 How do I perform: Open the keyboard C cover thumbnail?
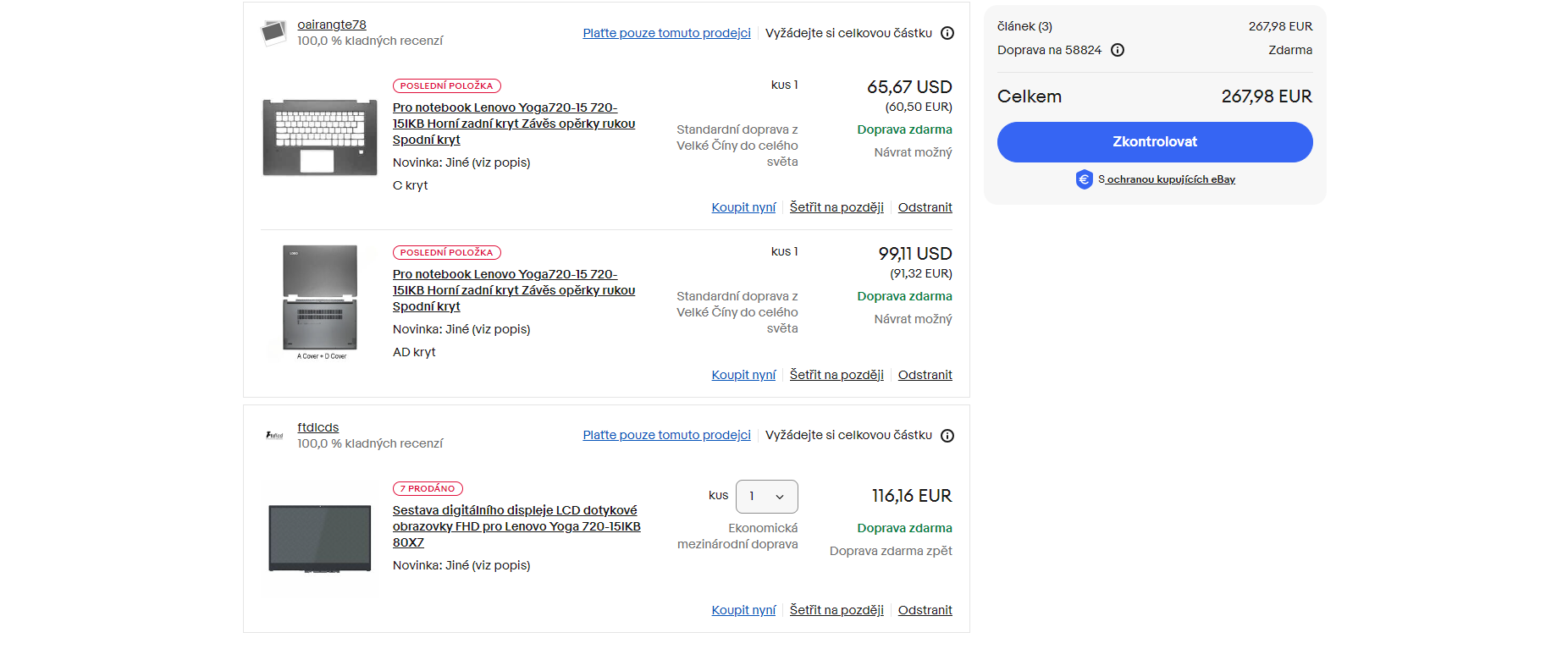click(319, 137)
